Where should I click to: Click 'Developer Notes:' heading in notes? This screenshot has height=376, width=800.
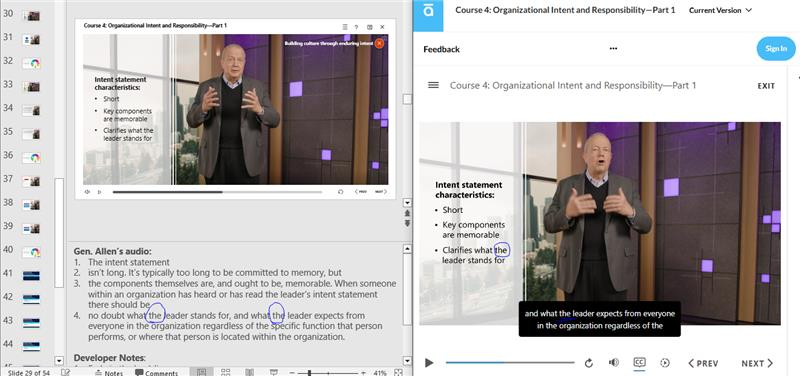click(110, 358)
